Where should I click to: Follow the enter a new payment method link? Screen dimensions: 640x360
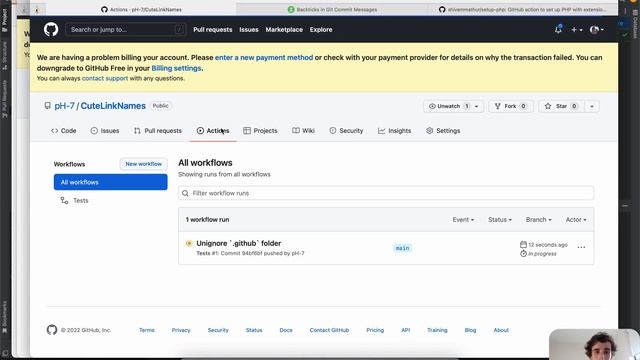264,58
